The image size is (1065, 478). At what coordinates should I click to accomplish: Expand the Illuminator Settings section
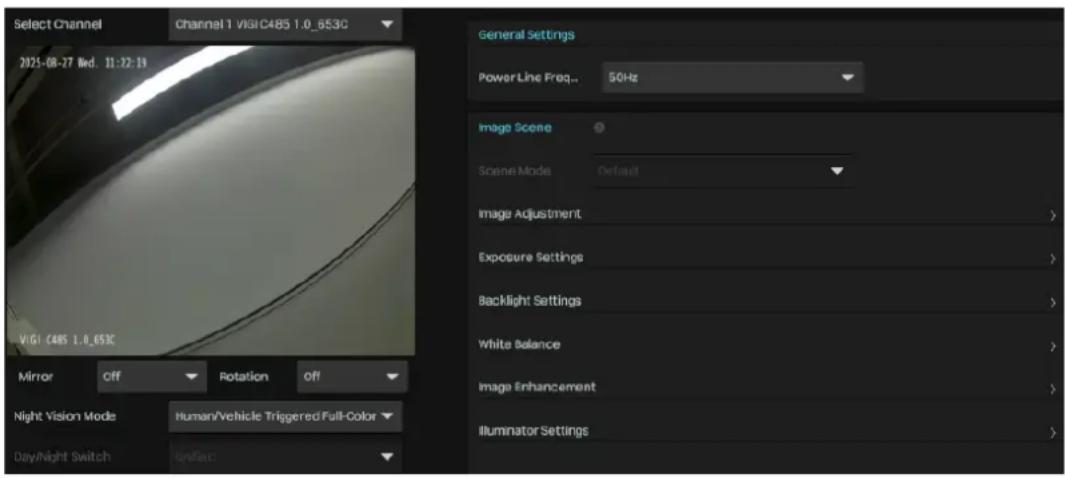pos(768,431)
